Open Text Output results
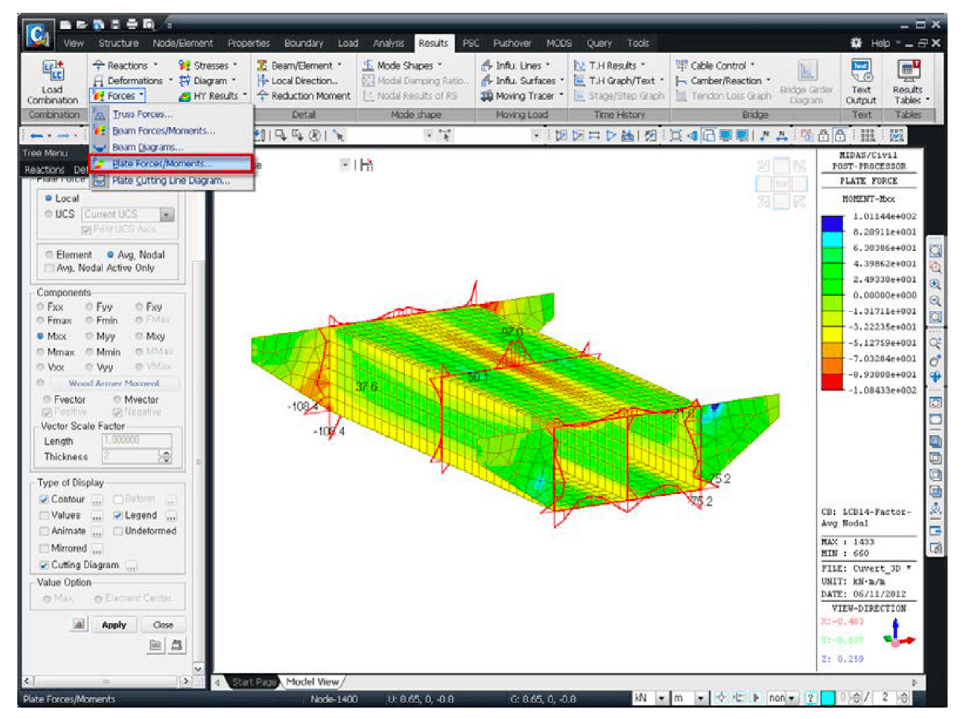 point(861,82)
